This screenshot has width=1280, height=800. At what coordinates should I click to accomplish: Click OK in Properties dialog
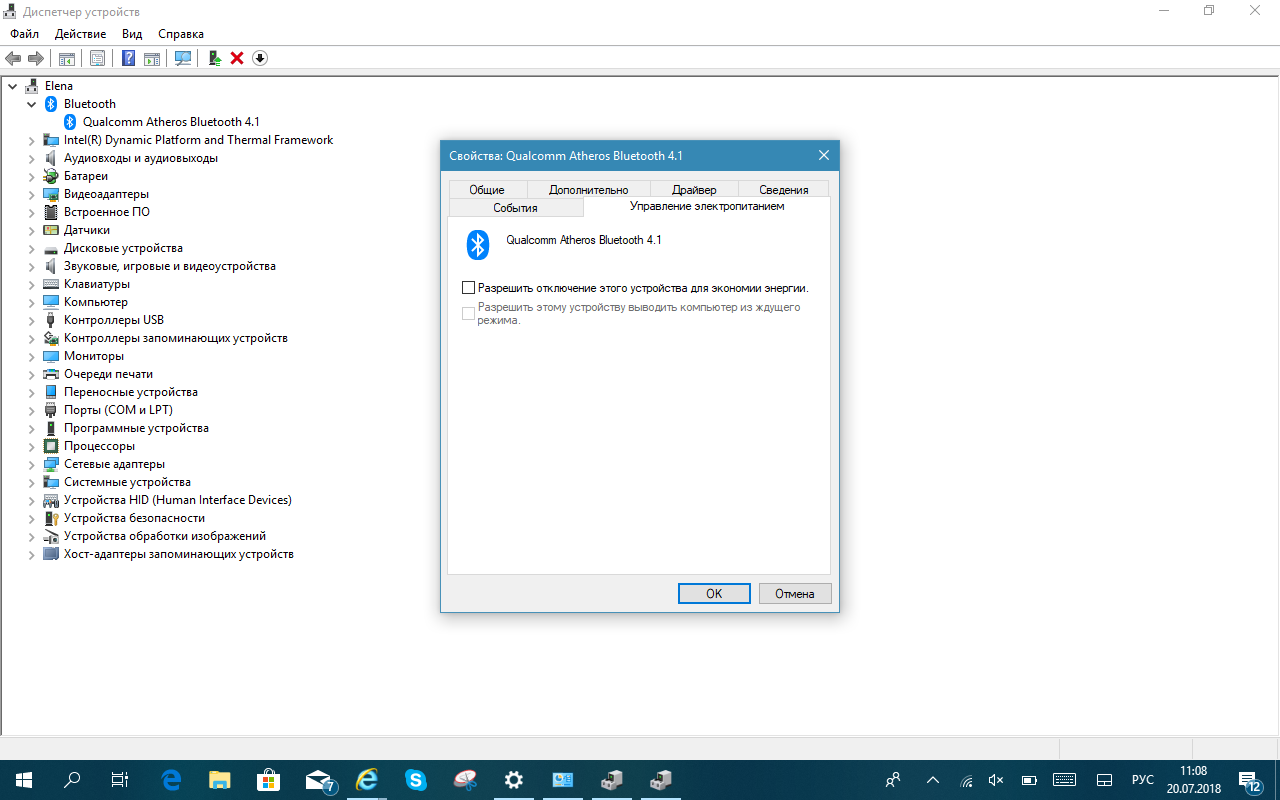pyautogui.click(x=714, y=593)
